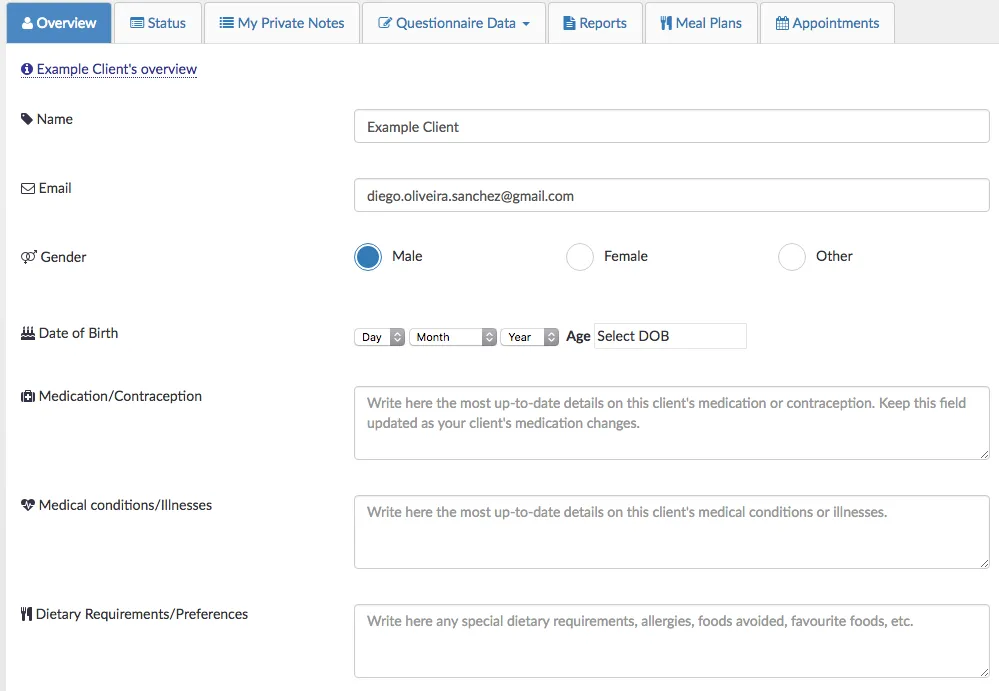Open the Year dropdown
The width and height of the screenshot is (999, 691).
[529, 337]
